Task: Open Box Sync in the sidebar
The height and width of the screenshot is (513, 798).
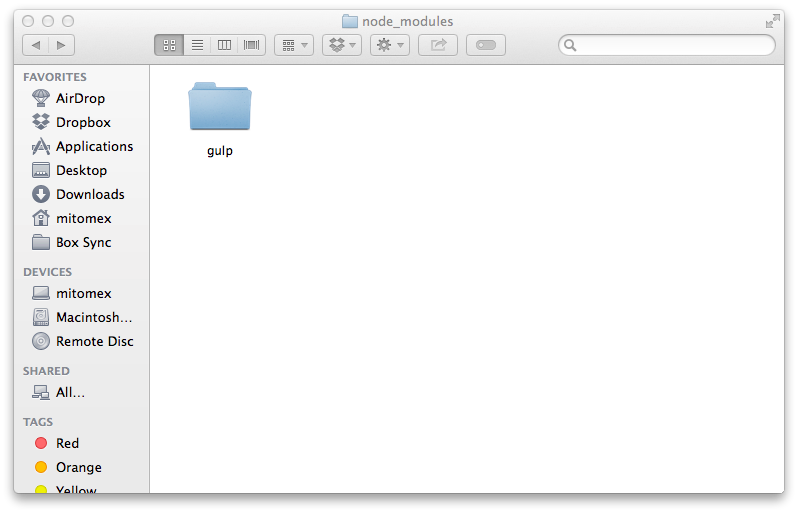Action: tap(81, 242)
